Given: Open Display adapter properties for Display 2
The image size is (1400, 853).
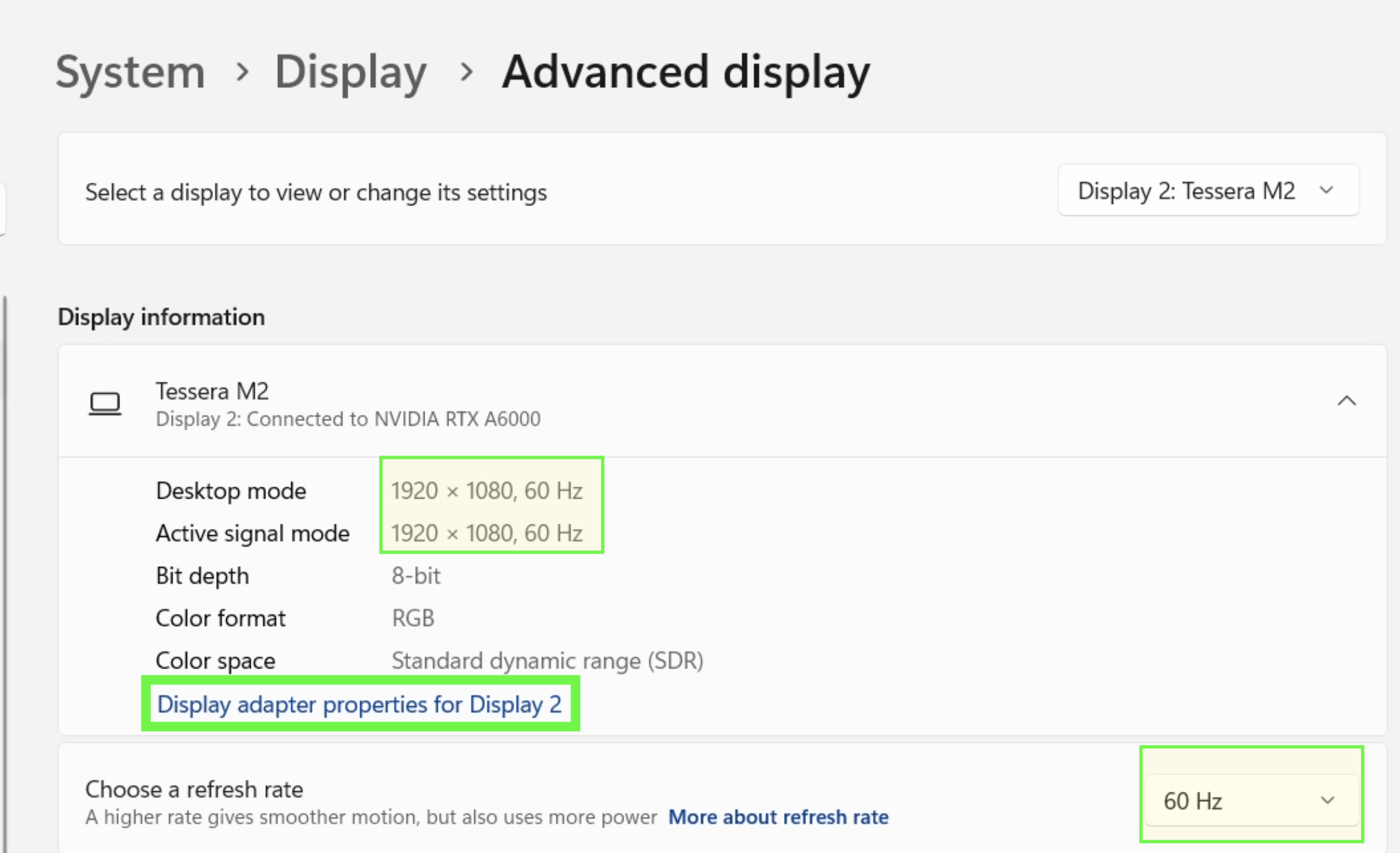Looking at the screenshot, I should (359, 704).
